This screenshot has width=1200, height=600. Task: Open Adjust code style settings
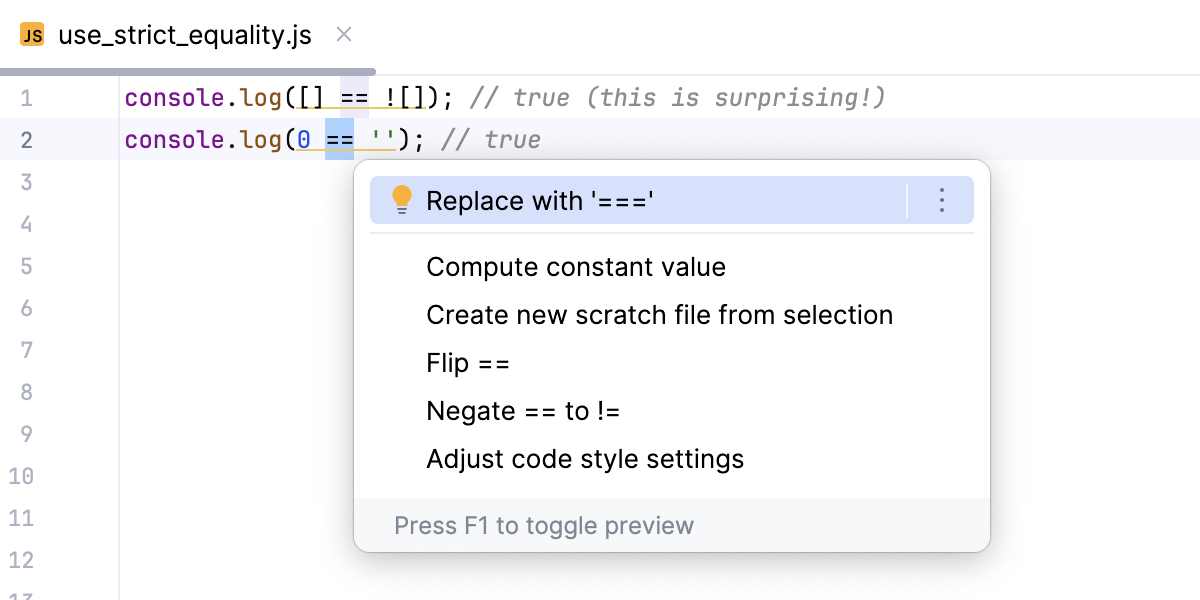[x=585, y=459]
